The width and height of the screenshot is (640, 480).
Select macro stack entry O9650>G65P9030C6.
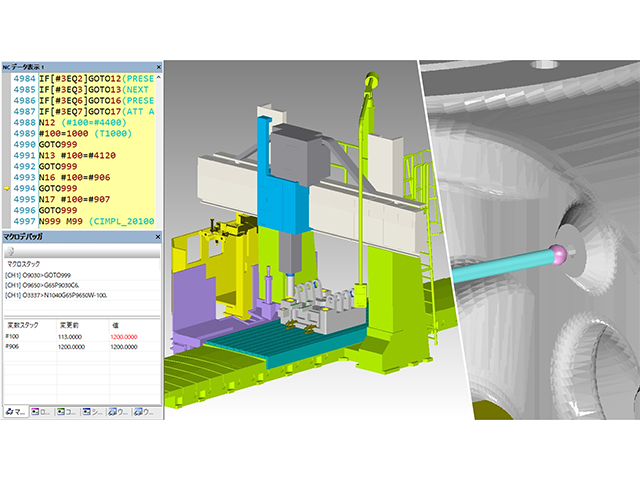click(x=42, y=285)
